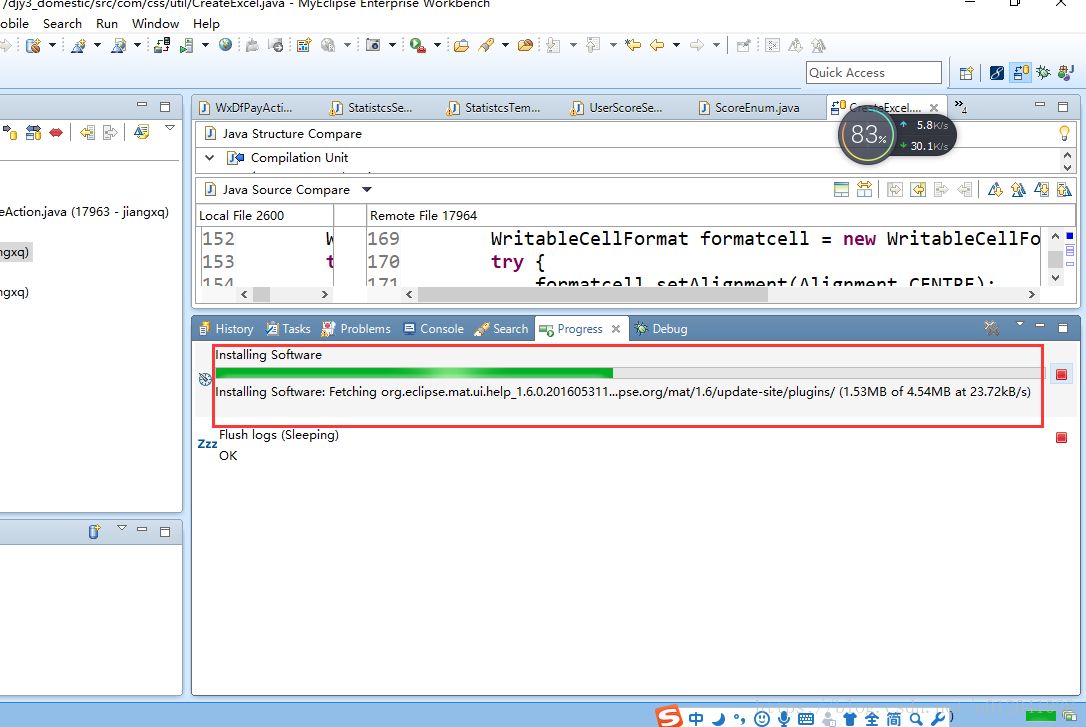This screenshot has height=727, width=1086.
Task: Toggle the punctuation mode icon in input bar
Action: tap(739, 719)
